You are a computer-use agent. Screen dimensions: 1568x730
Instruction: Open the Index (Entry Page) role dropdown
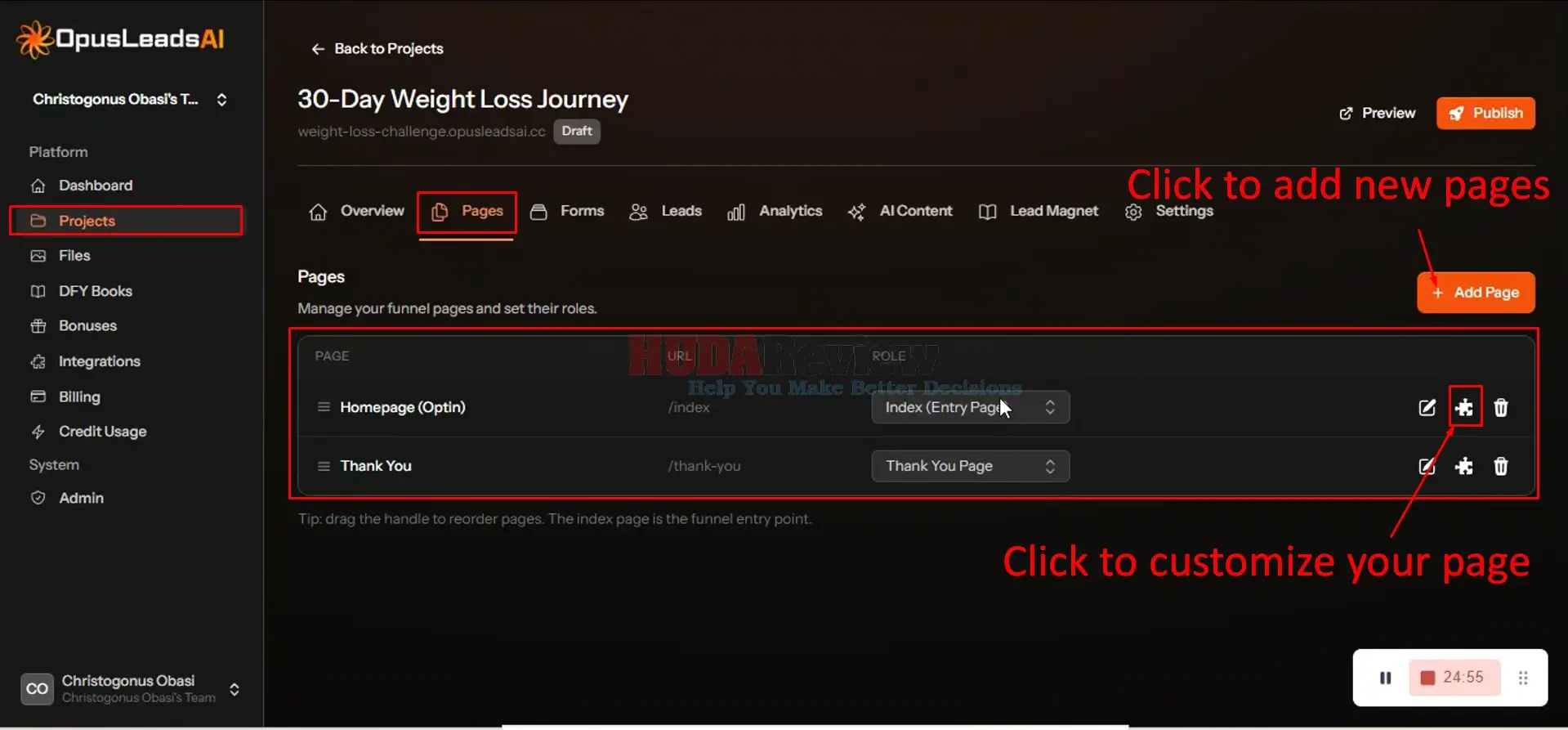[971, 407]
